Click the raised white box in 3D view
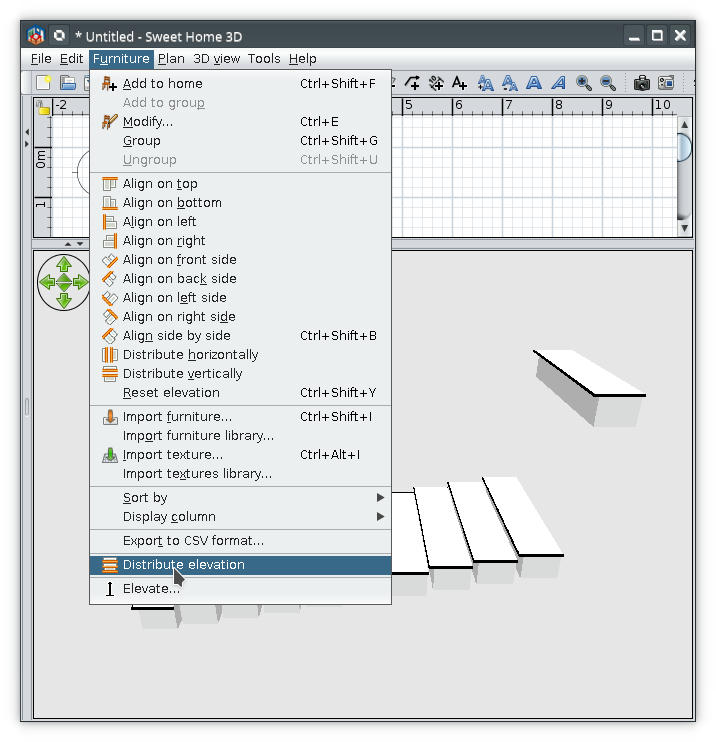This screenshot has height=742, width=716. 589,387
